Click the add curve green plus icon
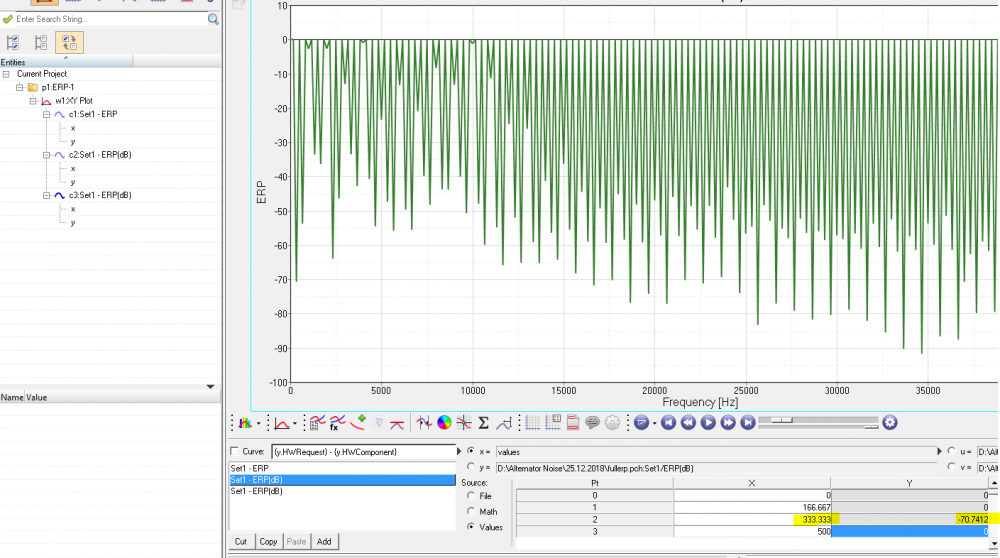 pos(358,422)
